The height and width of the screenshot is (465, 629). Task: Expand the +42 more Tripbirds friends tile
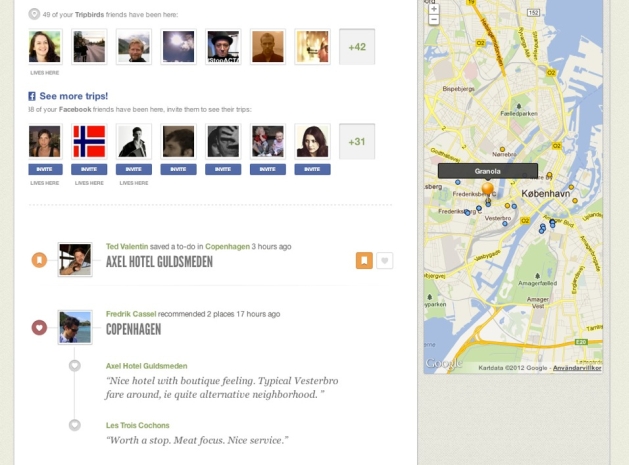(357, 47)
